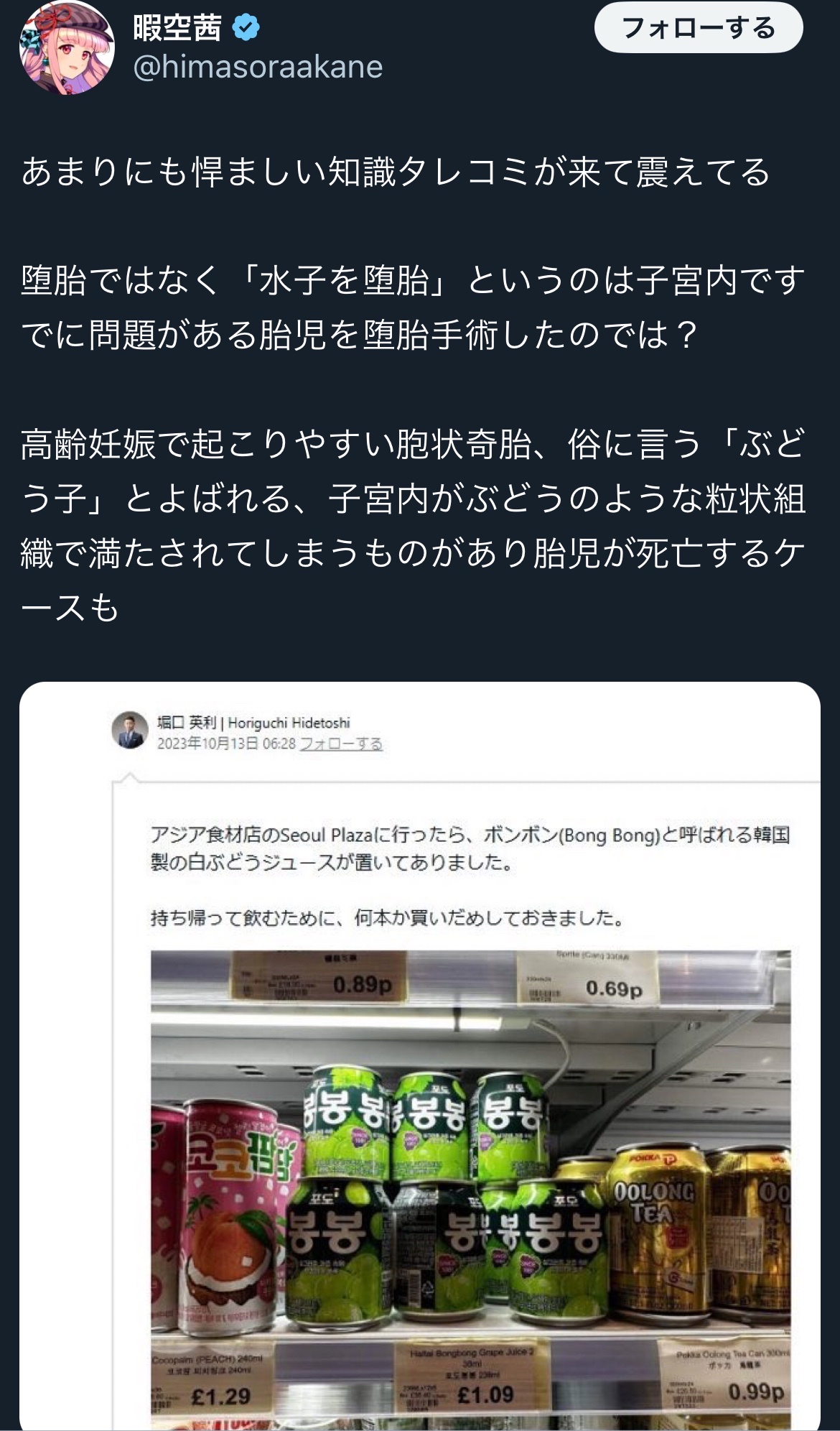
Task: Click the 暇空茜 display name
Action: pos(177,27)
